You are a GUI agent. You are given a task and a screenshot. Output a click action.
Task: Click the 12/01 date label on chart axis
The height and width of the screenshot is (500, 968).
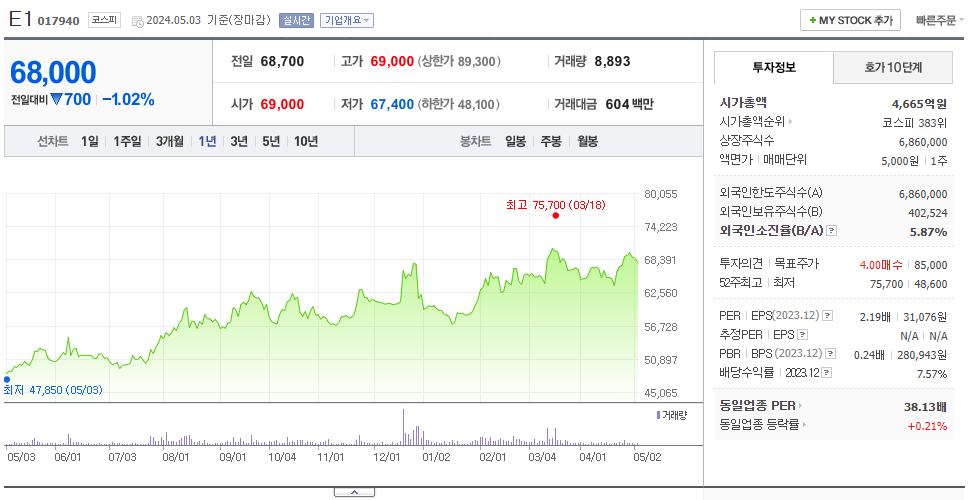(388, 457)
